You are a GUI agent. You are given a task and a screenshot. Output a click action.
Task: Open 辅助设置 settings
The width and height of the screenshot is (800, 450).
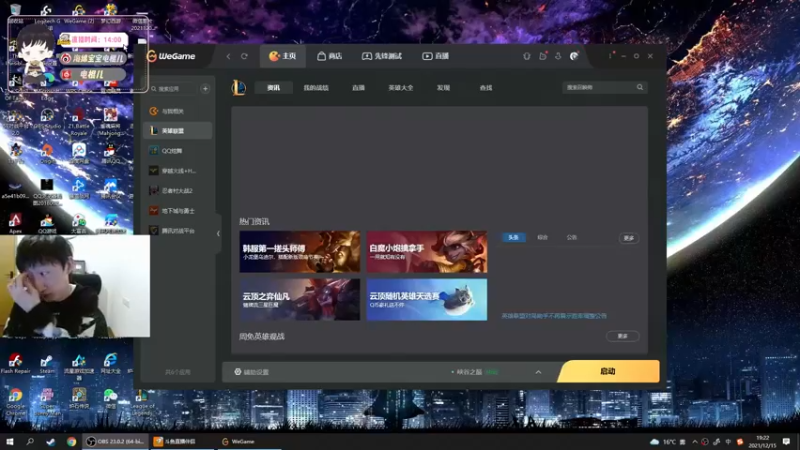[252, 372]
